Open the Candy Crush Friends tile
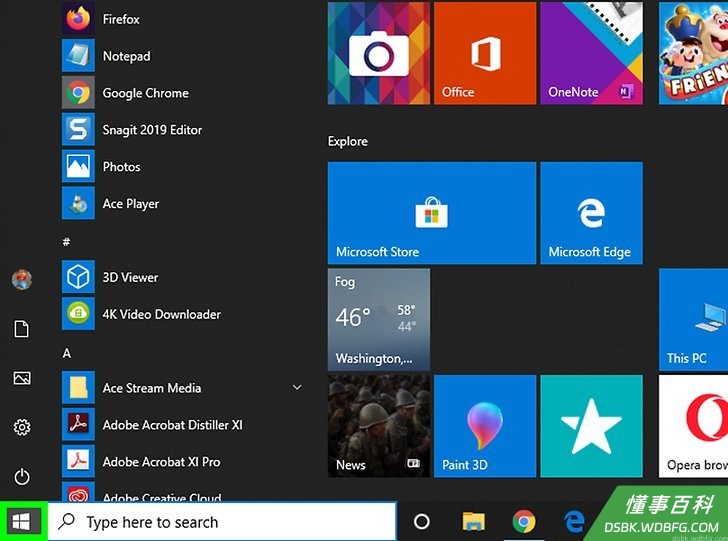Screen dimensions: 728x541 693,53
